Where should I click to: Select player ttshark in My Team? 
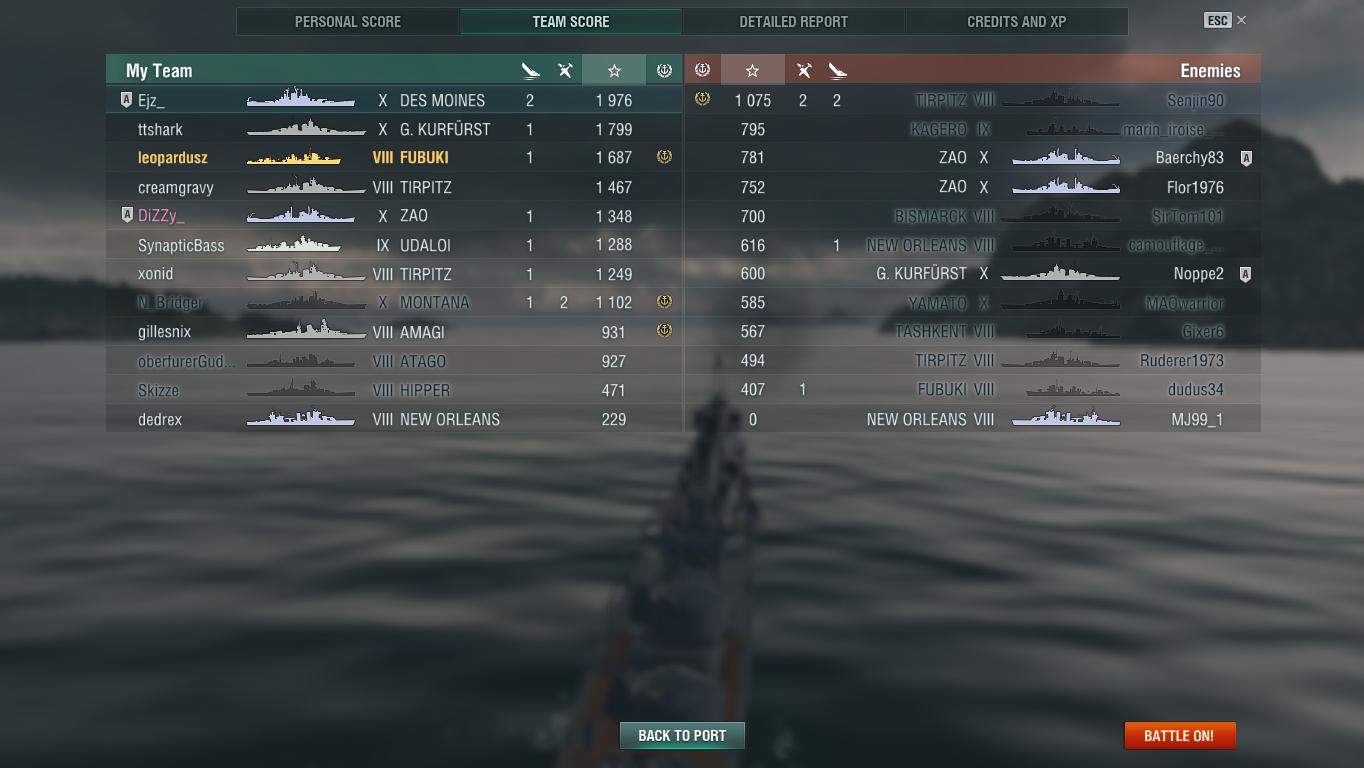394,129
